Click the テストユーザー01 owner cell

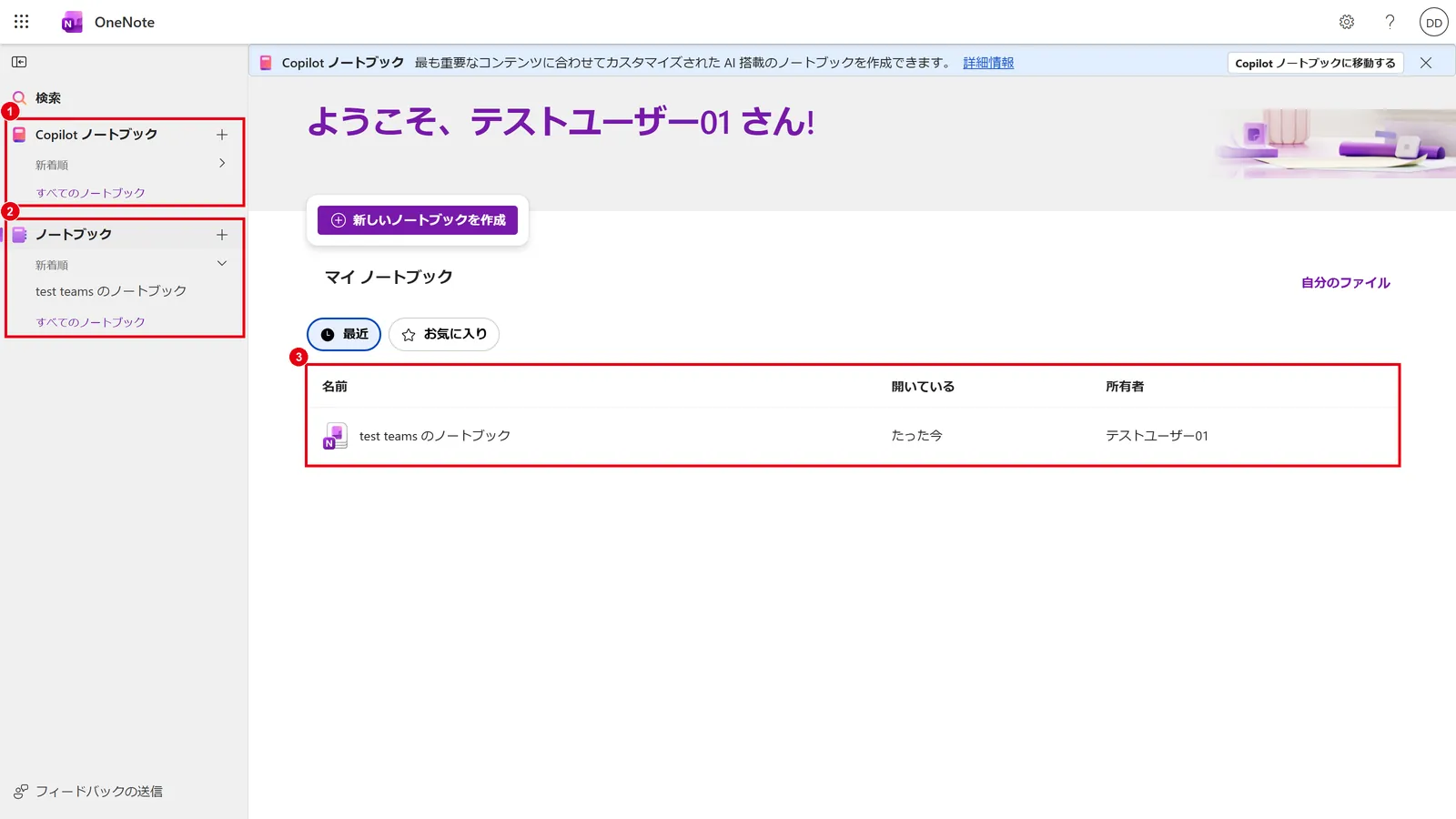point(1157,436)
